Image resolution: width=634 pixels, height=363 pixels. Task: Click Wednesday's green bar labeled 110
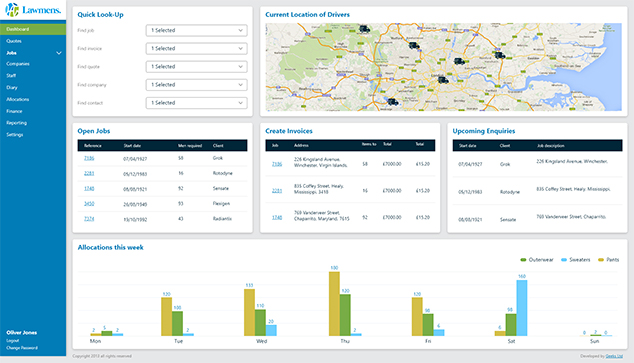(x=260, y=323)
